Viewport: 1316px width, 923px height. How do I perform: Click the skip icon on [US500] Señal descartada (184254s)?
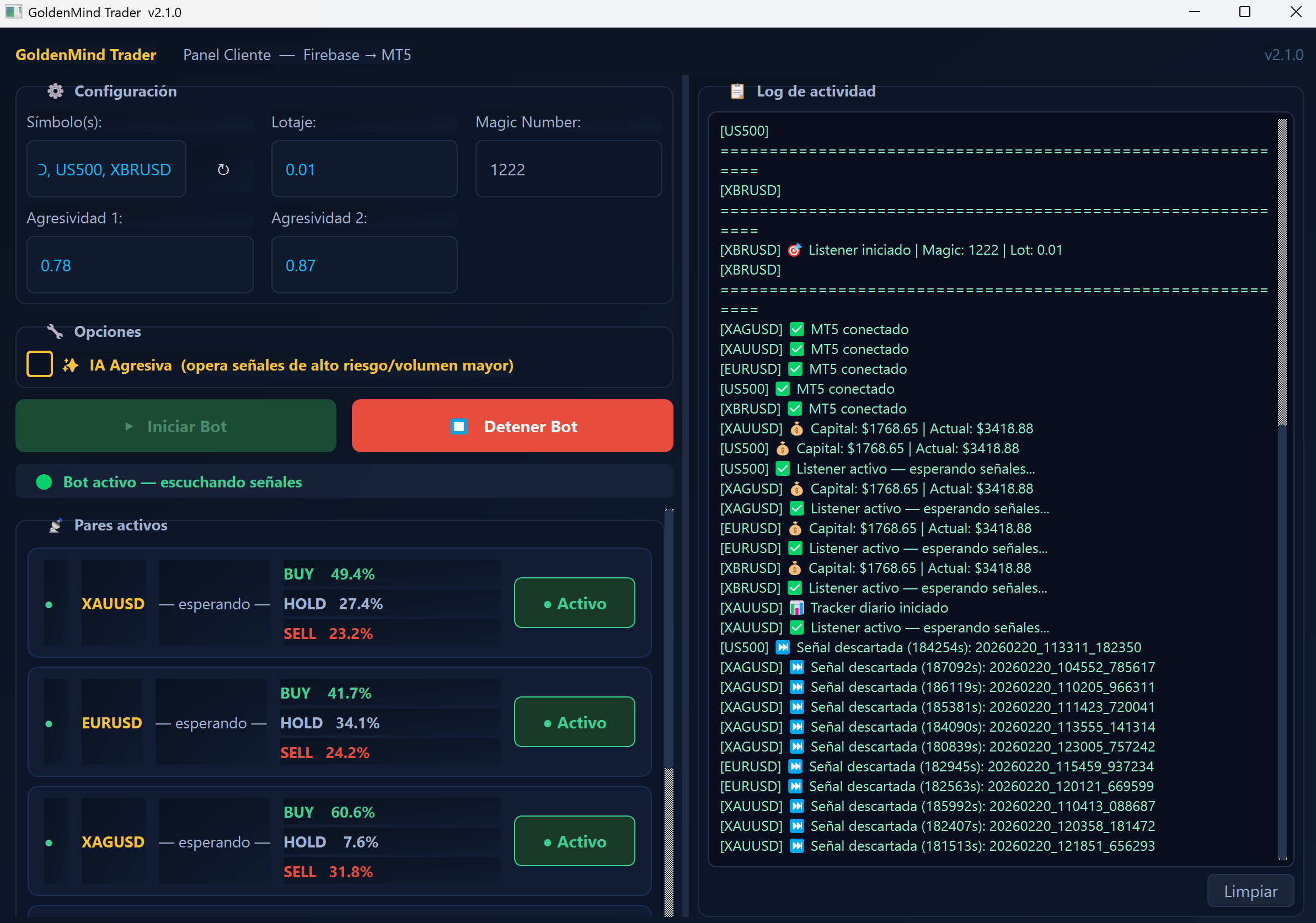[x=783, y=647]
